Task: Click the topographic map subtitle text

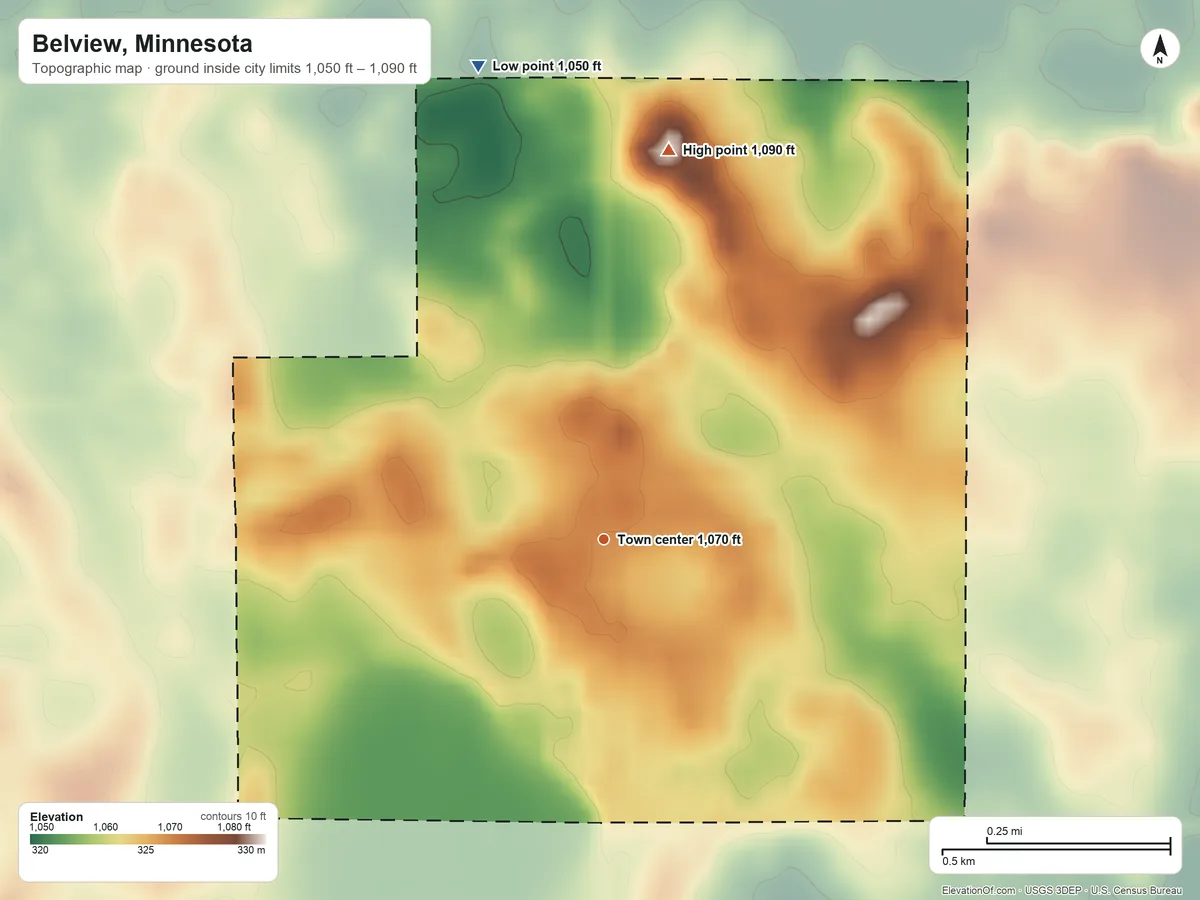Action: pyautogui.click(x=225, y=69)
